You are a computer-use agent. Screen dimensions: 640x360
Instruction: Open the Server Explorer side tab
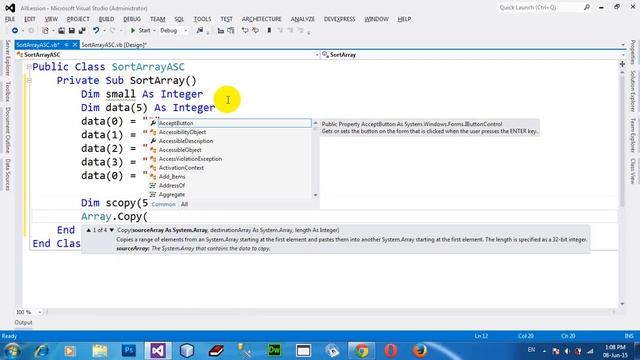tap(7, 58)
